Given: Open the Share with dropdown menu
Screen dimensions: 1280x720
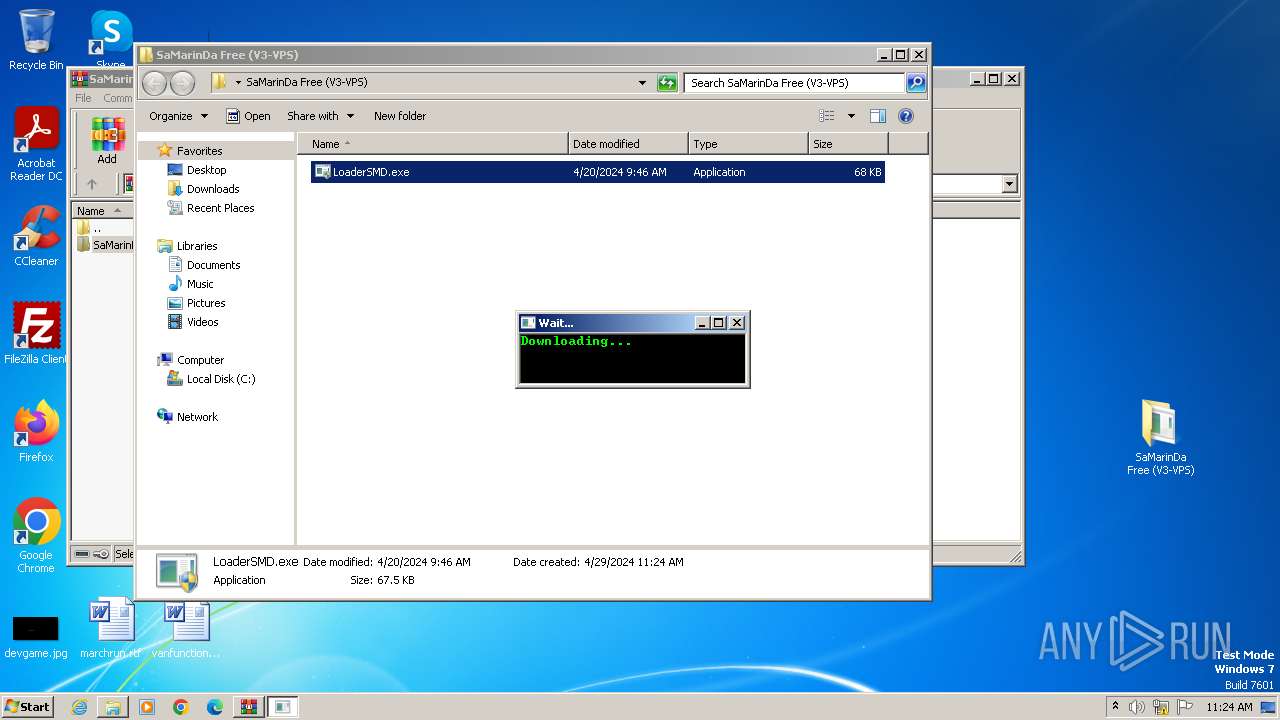Looking at the screenshot, I should 320,116.
